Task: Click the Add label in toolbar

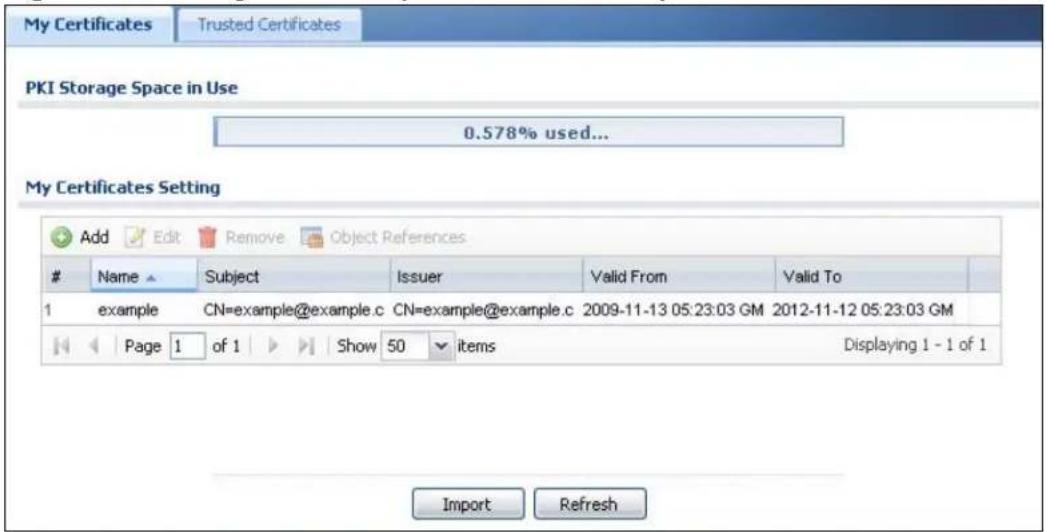Action: (94, 237)
